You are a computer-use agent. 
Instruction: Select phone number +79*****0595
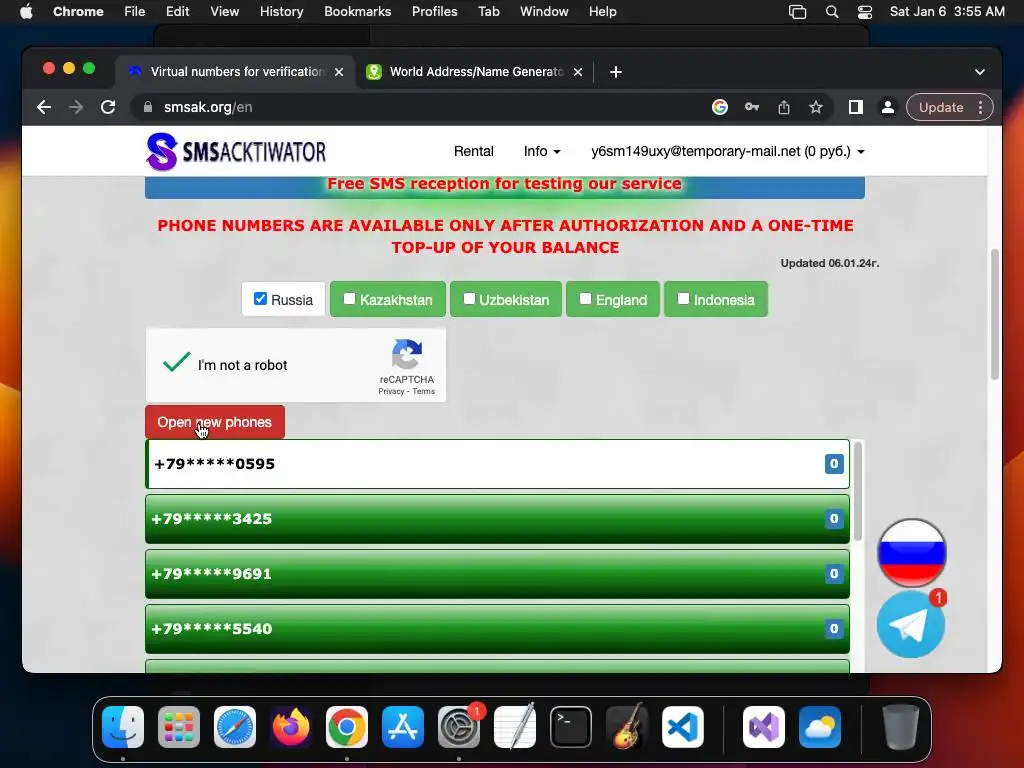[498, 464]
